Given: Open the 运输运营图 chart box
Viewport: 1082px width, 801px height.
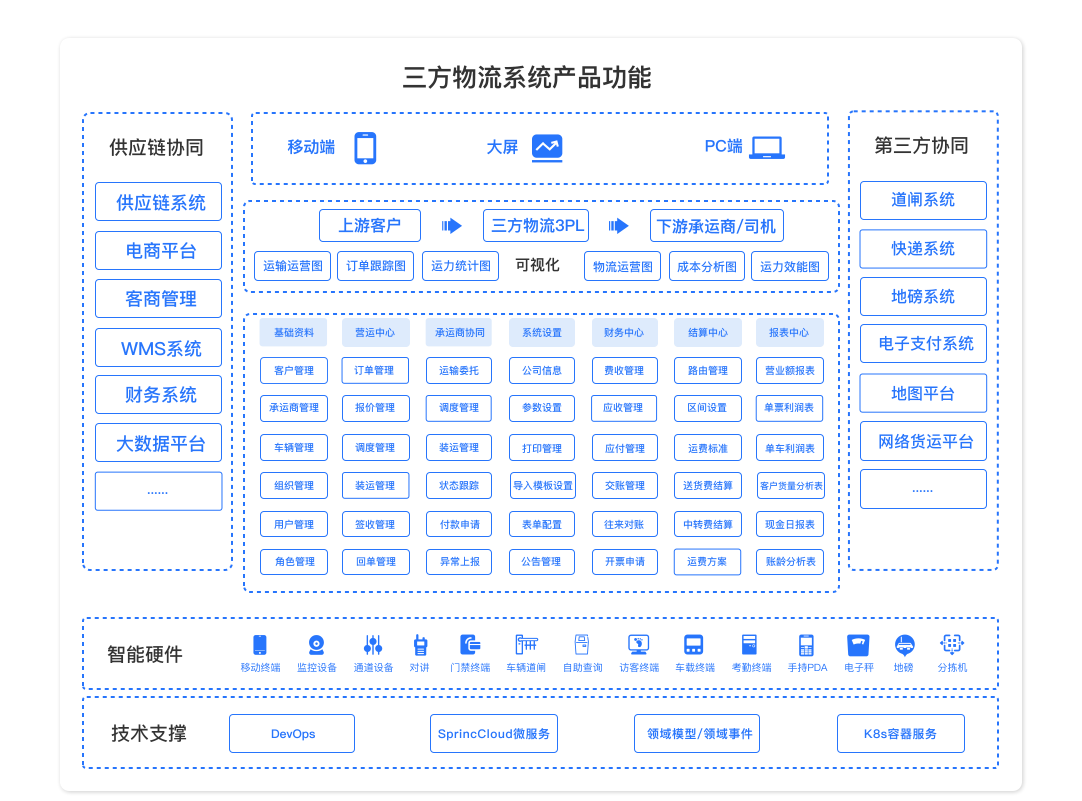Looking at the screenshot, I should coord(293,266).
